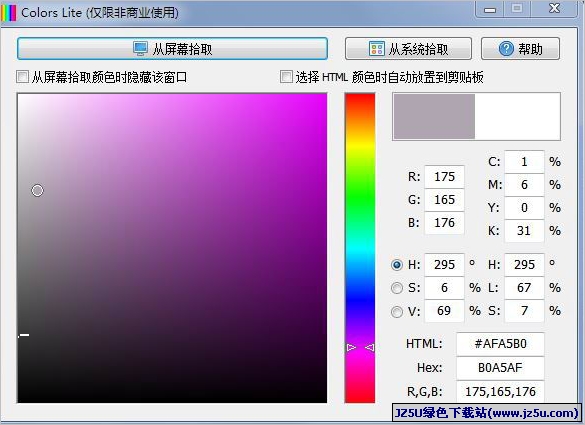Click the rainbow Colors Lite title bar icon
Screen dimensions: 585x425
pyautogui.click(x=9, y=13)
